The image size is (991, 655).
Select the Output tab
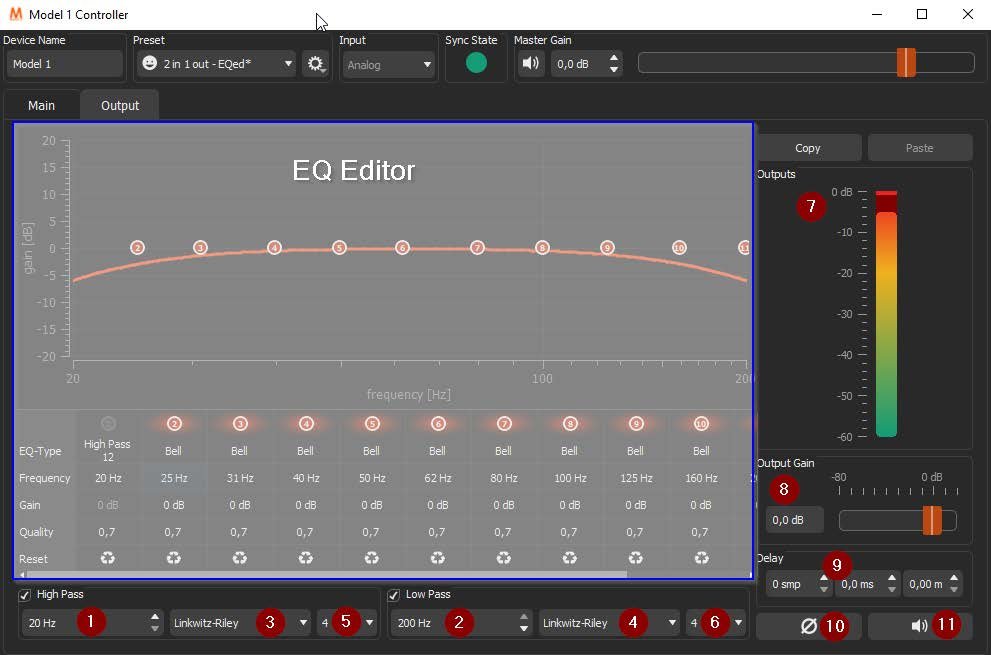[120, 105]
